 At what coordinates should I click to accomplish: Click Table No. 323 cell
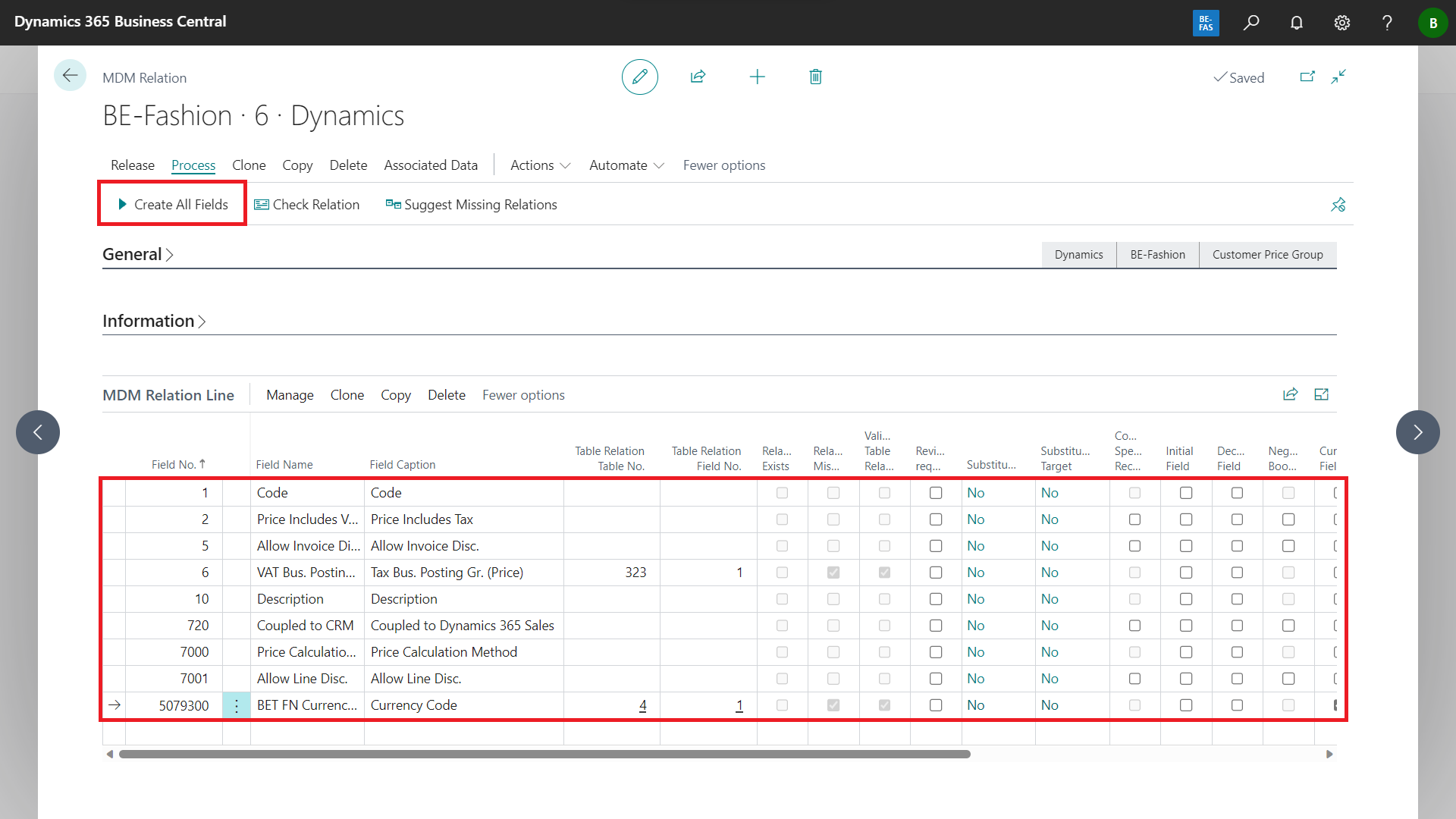[x=612, y=573]
